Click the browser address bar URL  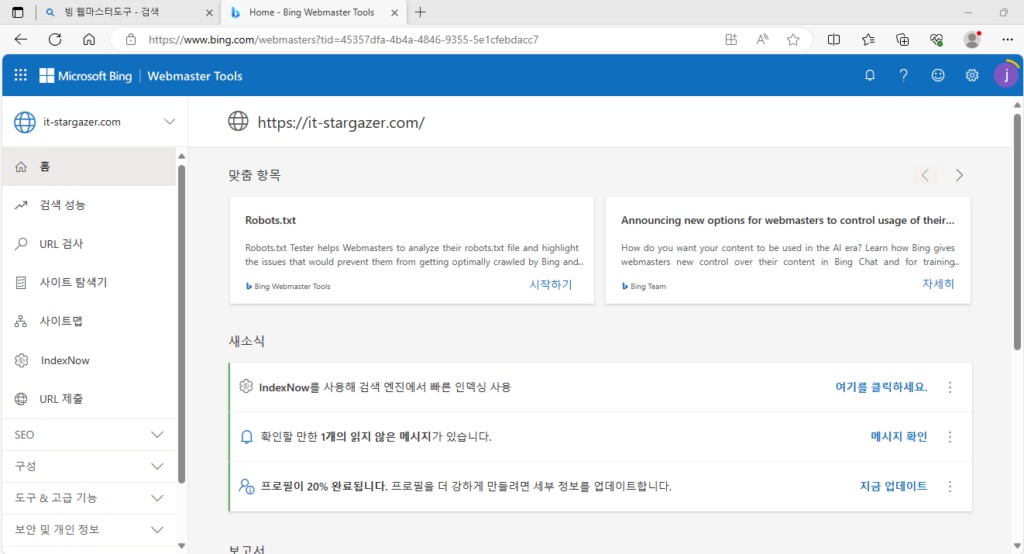tap(344, 40)
